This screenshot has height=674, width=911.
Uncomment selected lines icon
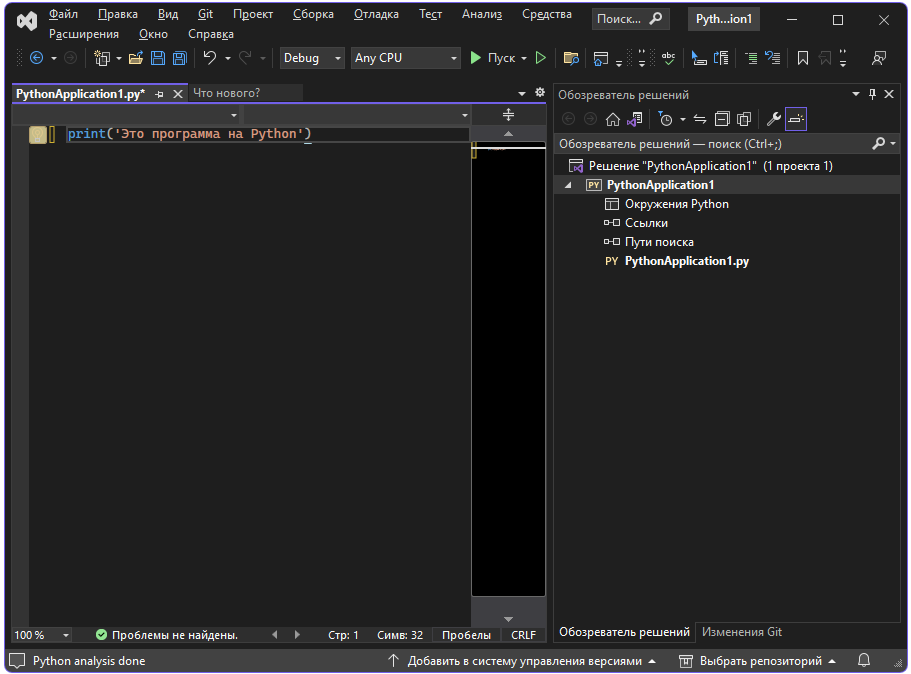[773, 58]
